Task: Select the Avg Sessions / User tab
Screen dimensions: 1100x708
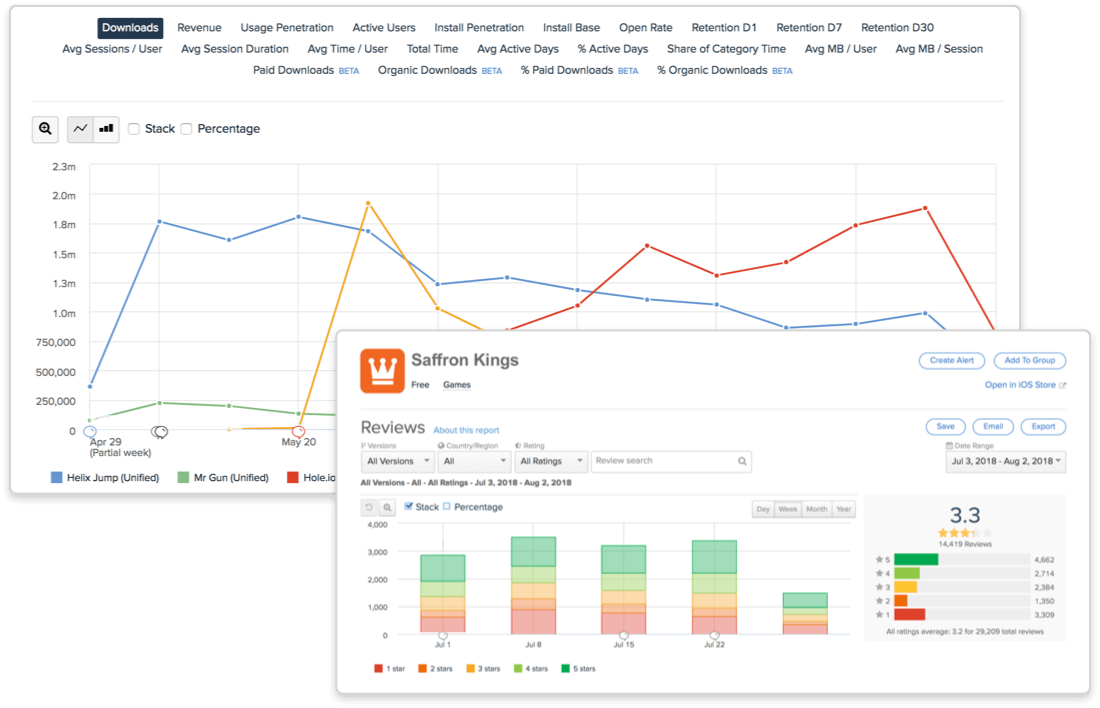Action: pos(112,49)
